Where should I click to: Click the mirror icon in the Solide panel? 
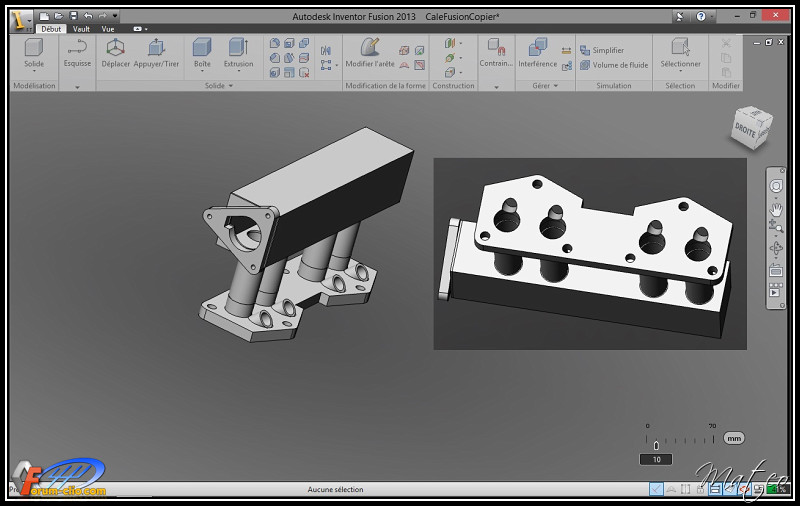click(x=326, y=50)
